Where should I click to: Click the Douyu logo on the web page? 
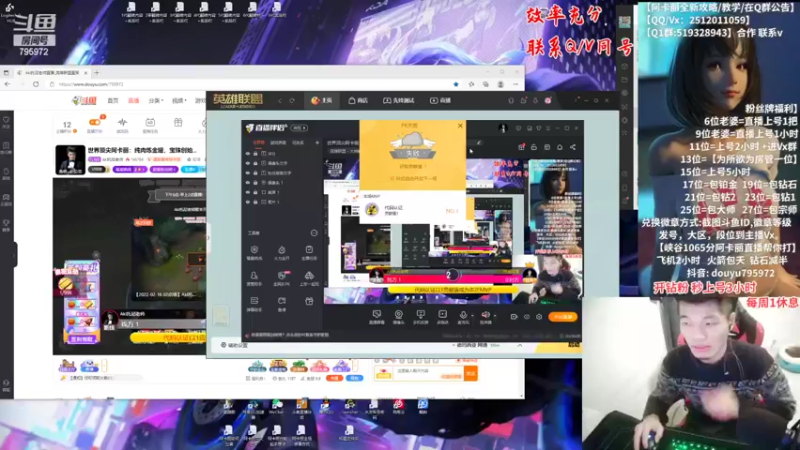[x=84, y=101]
